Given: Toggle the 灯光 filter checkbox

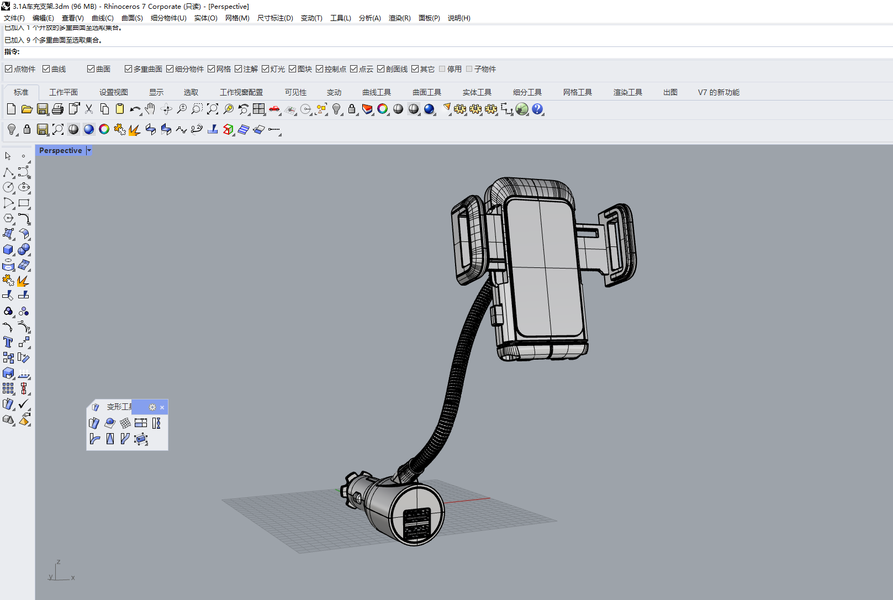Looking at the screenshot, I should 265,69.
